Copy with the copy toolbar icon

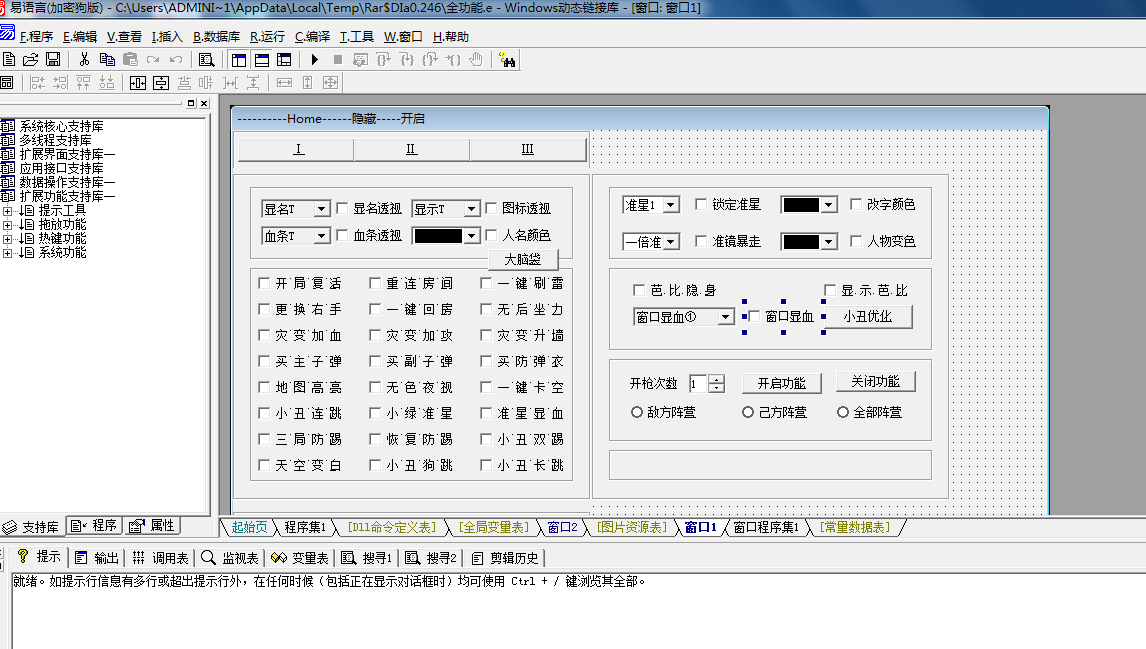coord(107,59)
